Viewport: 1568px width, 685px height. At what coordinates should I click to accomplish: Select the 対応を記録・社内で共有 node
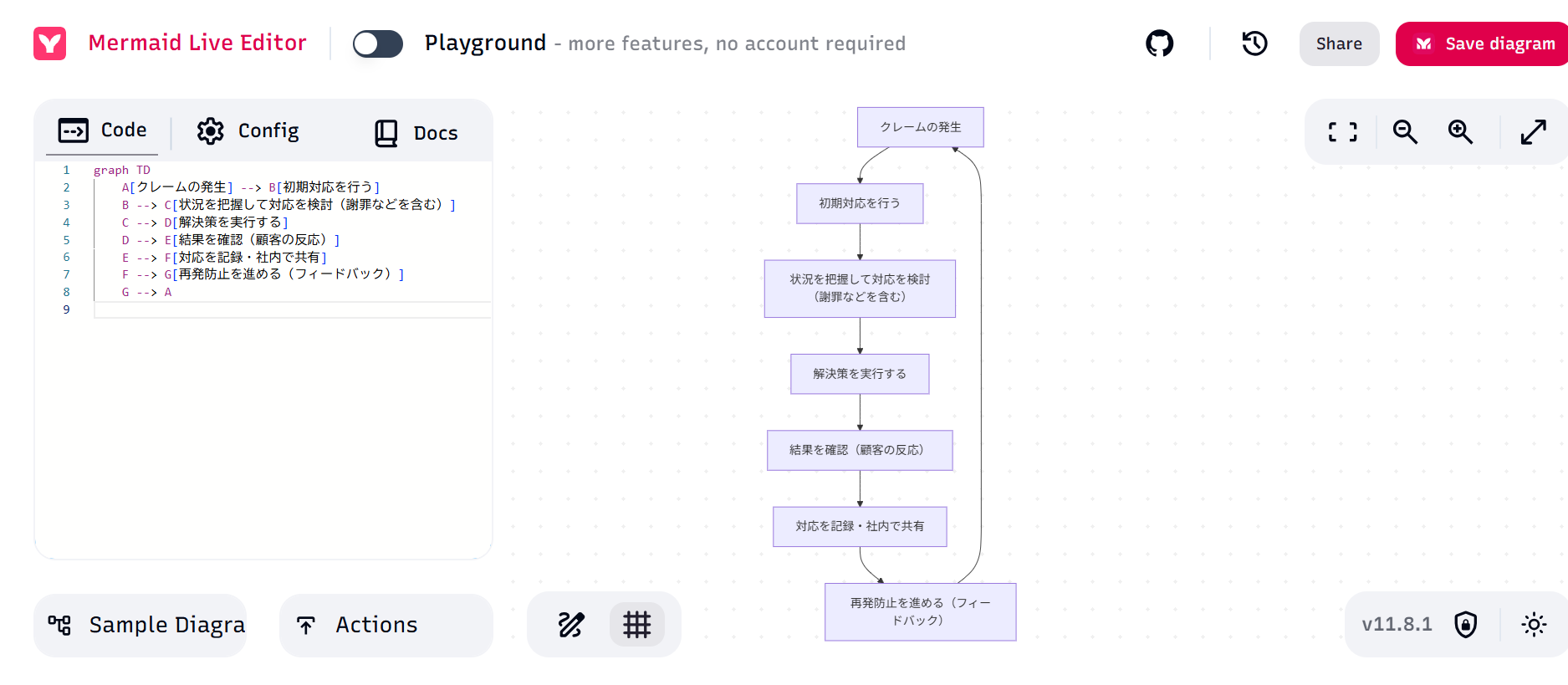pos(860,526)
